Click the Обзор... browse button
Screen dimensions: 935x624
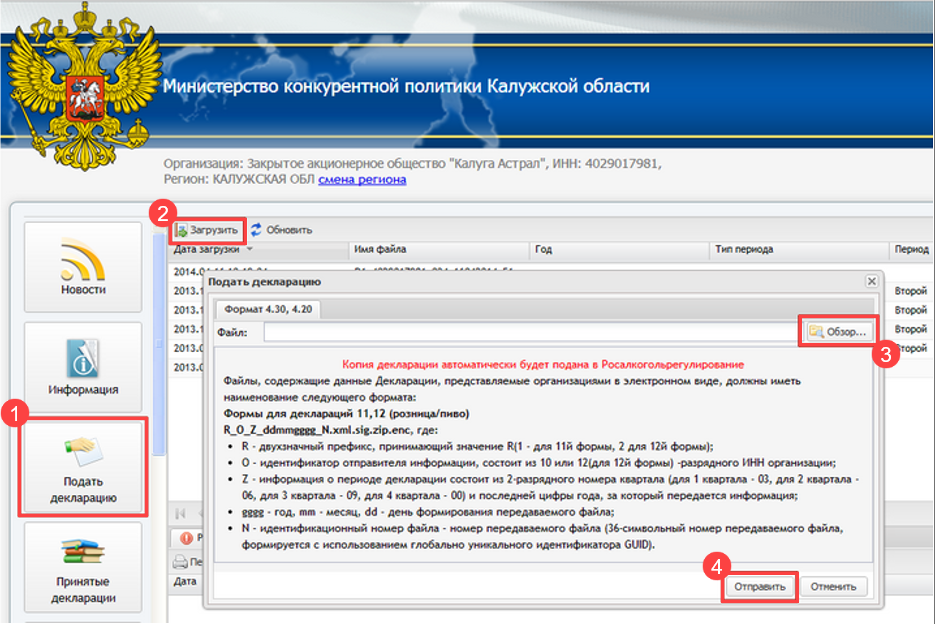point(840,332)
